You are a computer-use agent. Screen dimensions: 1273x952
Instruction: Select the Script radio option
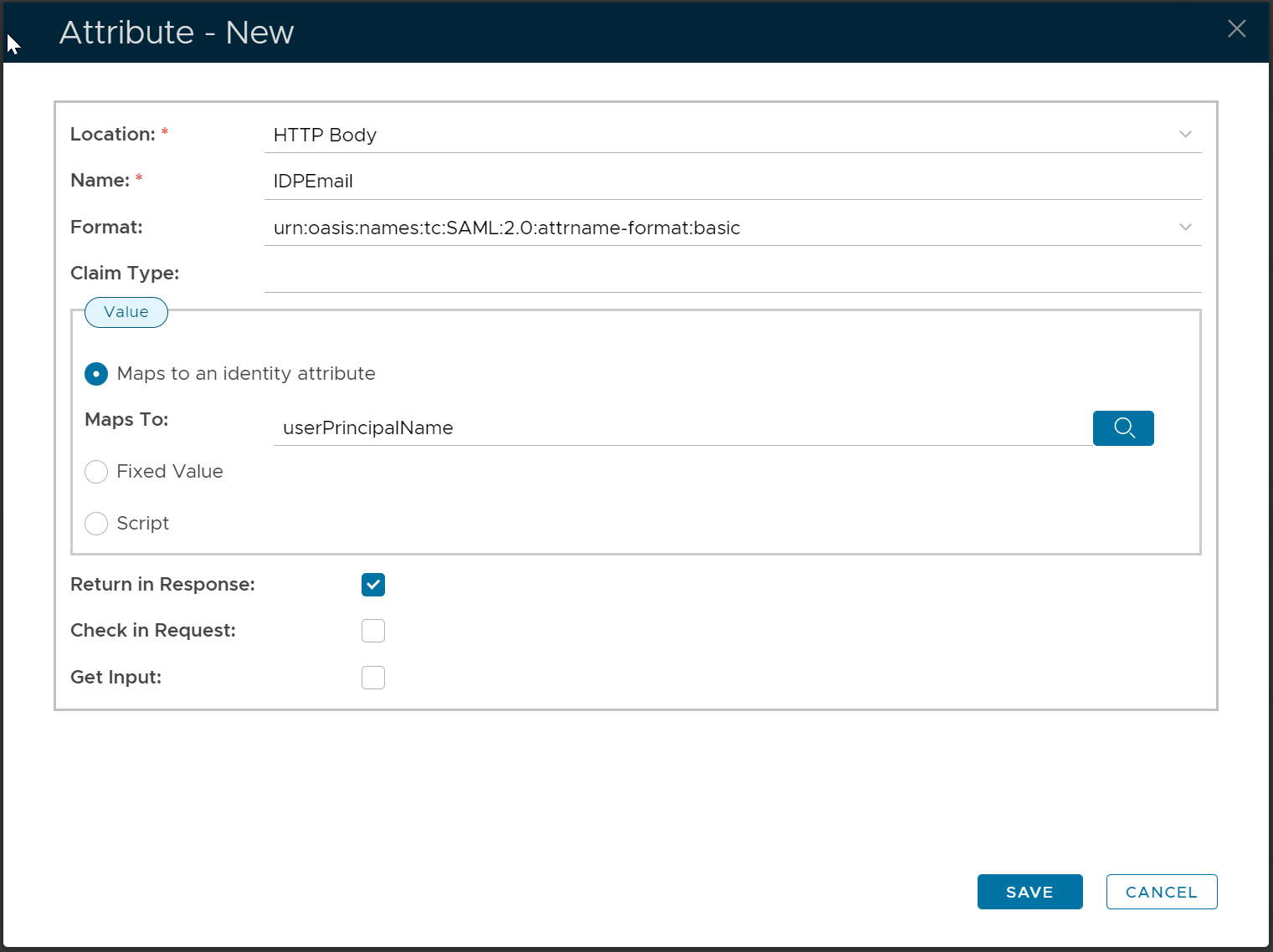(96, 524)
